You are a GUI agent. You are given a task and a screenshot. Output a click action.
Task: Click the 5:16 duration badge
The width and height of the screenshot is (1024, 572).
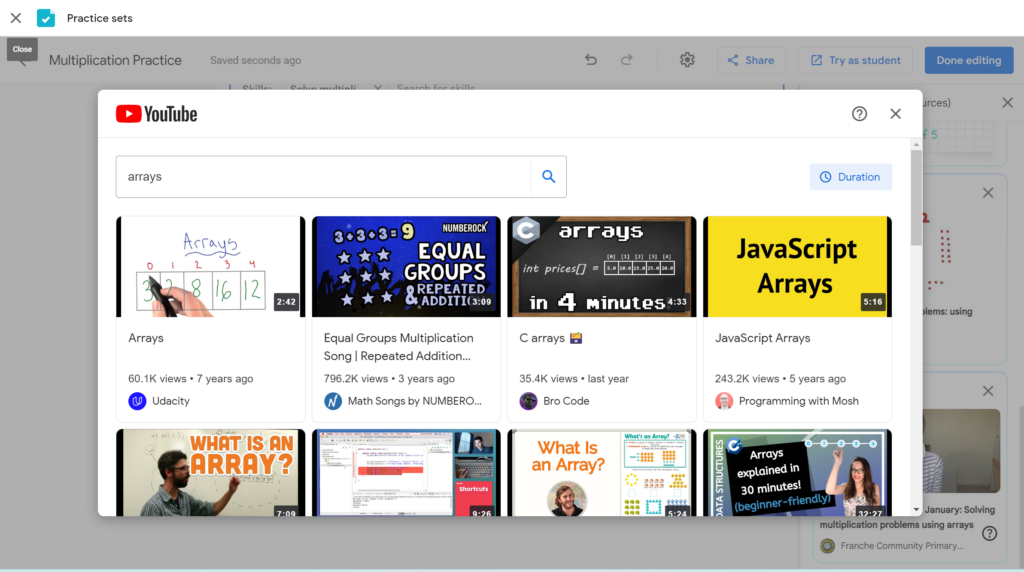872,302
